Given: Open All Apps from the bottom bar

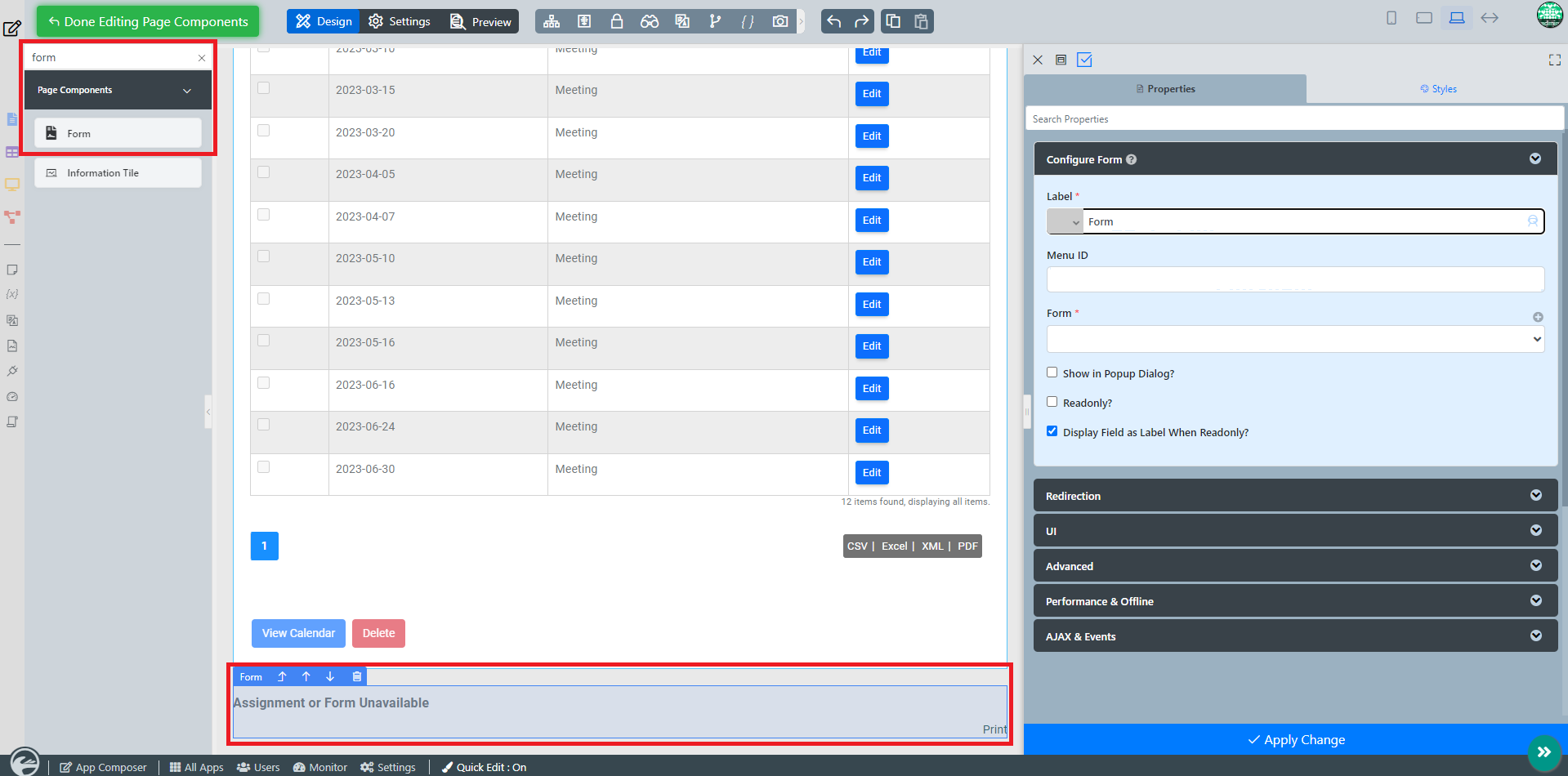Looking at the screenshot, I should (x=196, y=767).
